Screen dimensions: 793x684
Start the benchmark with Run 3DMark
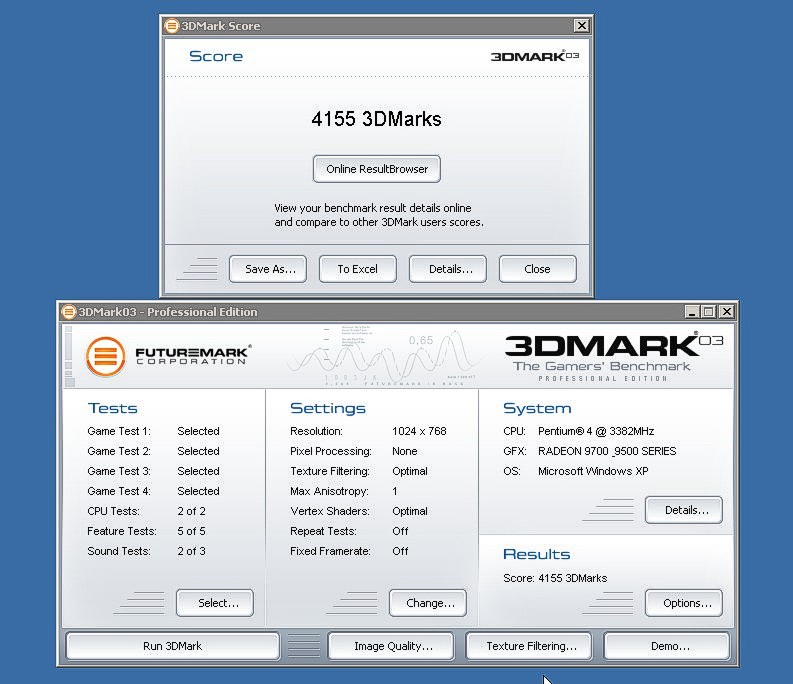(172, 646)
